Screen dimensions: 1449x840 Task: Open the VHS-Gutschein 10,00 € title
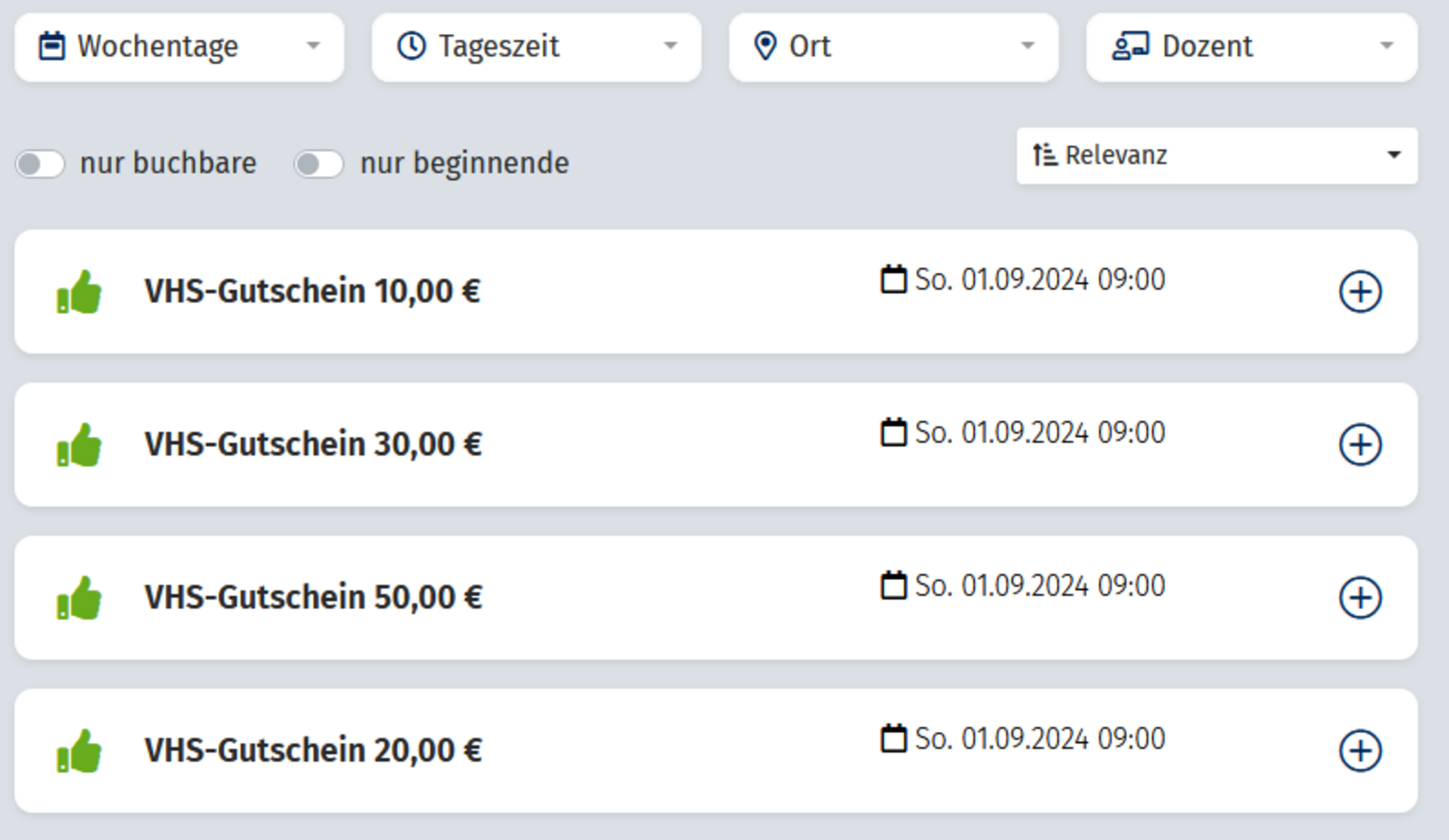click(x=312, y=291)
